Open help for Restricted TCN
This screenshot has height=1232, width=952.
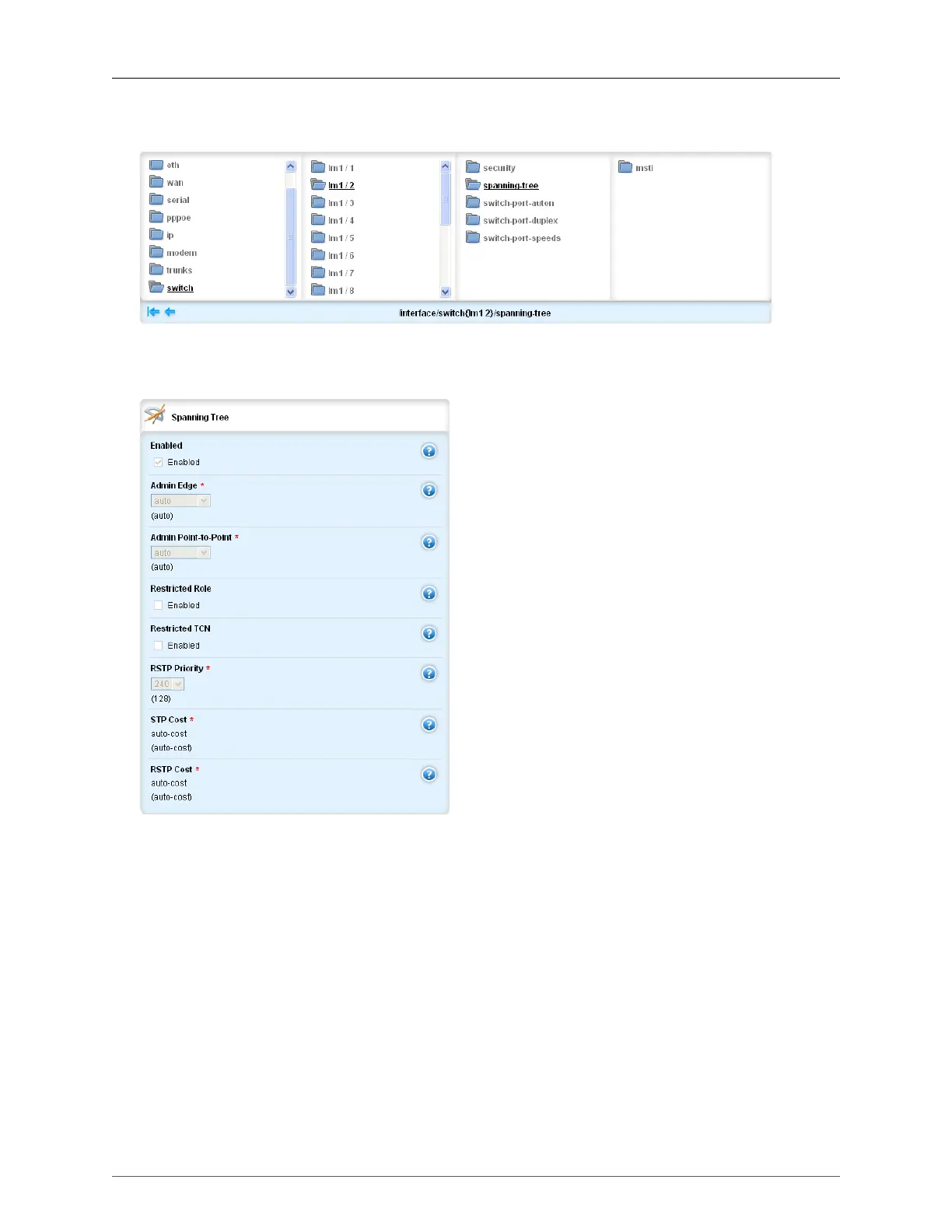pos(429,633)
